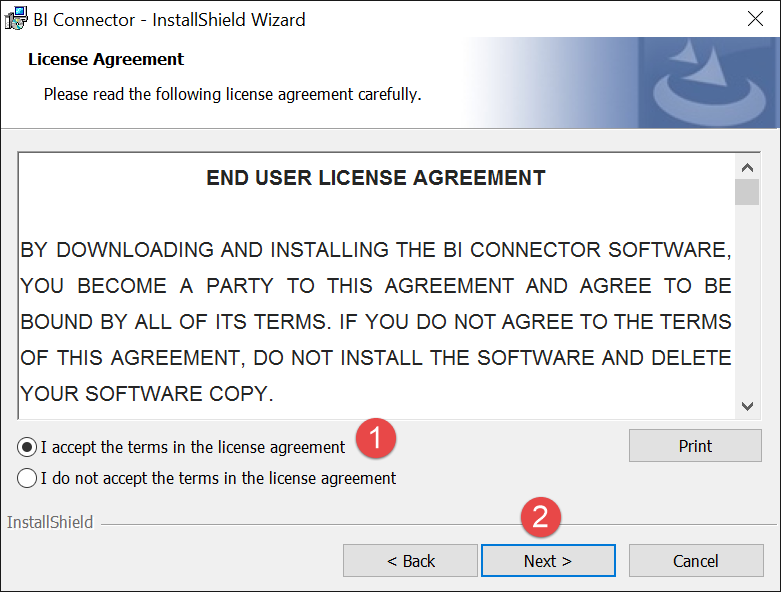781x592 pixels.
Task: Go back with the < Back button
Action: 410,561
